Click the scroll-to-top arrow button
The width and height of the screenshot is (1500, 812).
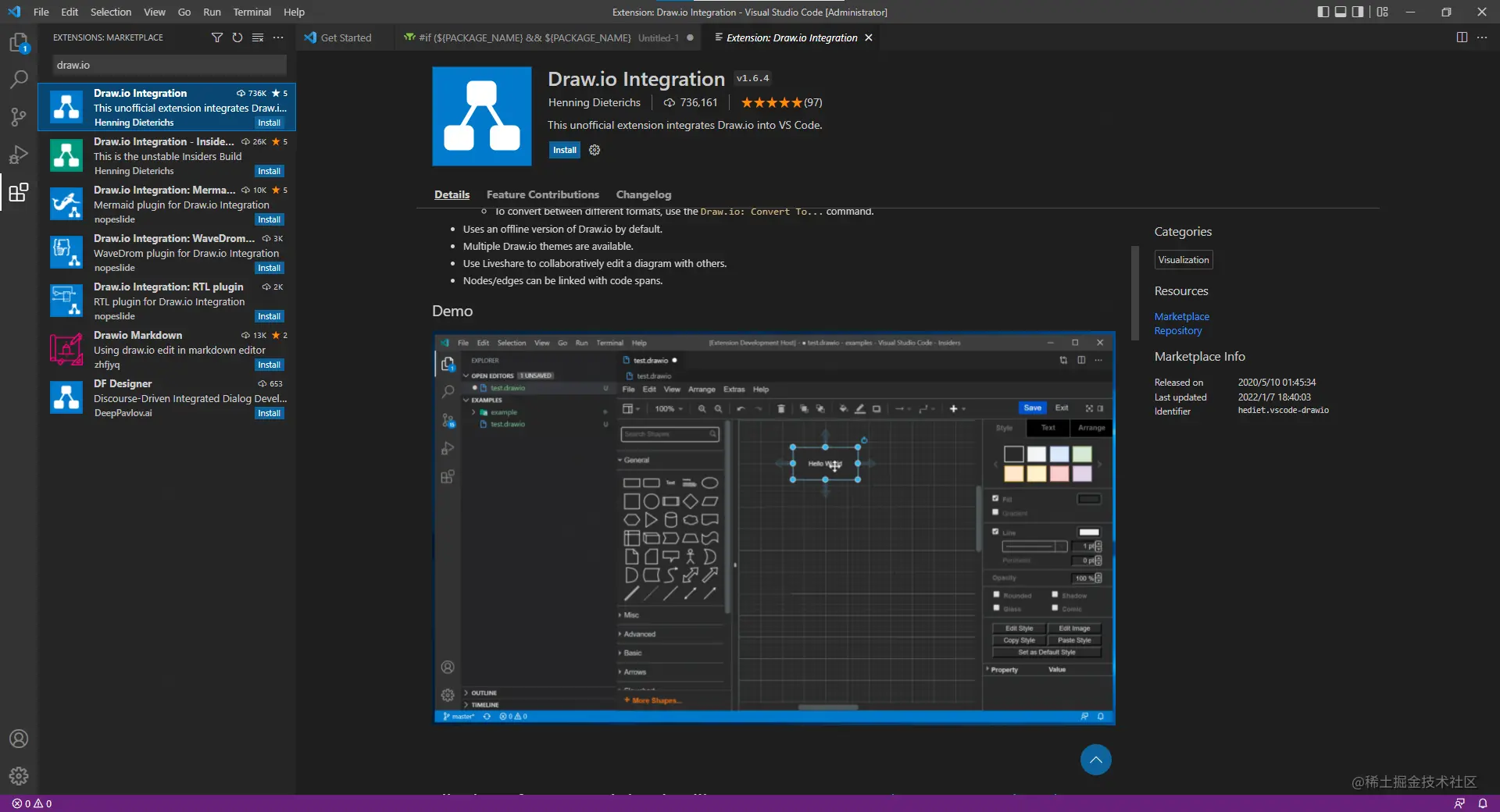1095,760
